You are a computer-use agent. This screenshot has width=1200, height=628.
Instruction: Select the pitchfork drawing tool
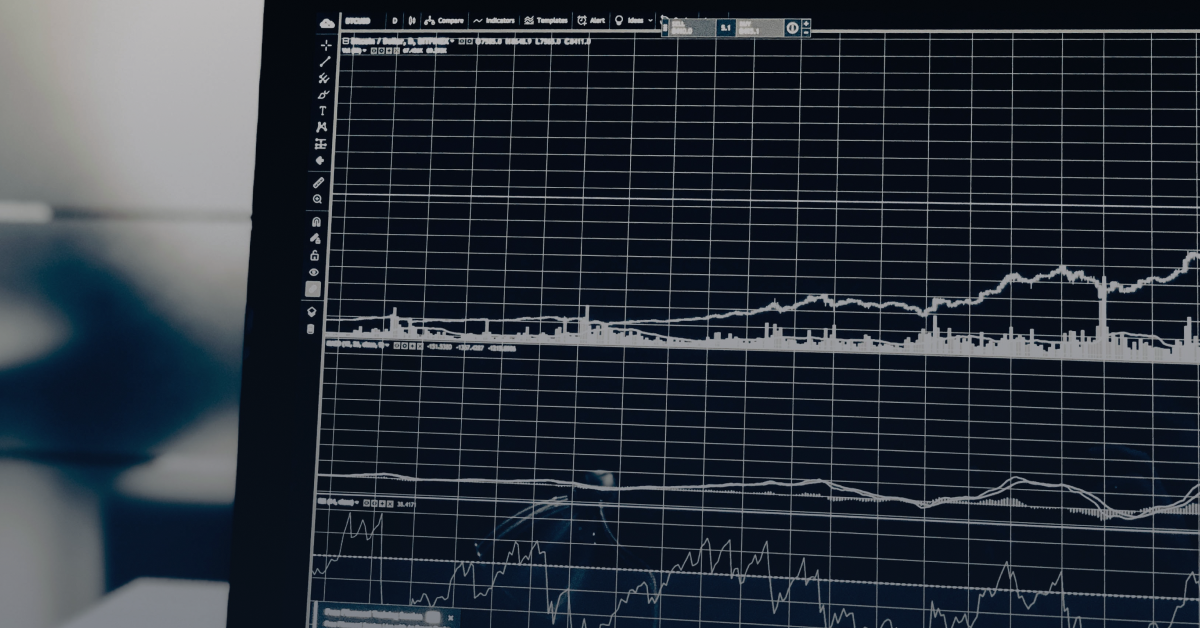tap(324, 78)
